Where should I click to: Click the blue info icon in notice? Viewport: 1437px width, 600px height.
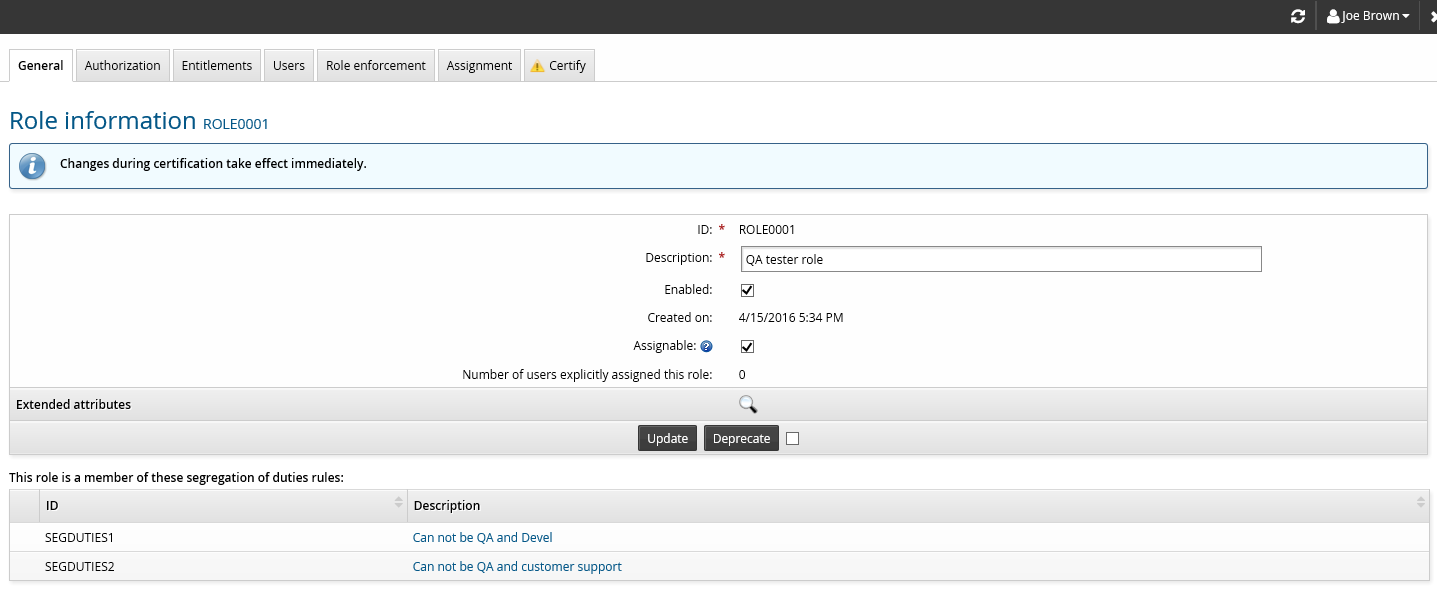click(x=33, y=166)
